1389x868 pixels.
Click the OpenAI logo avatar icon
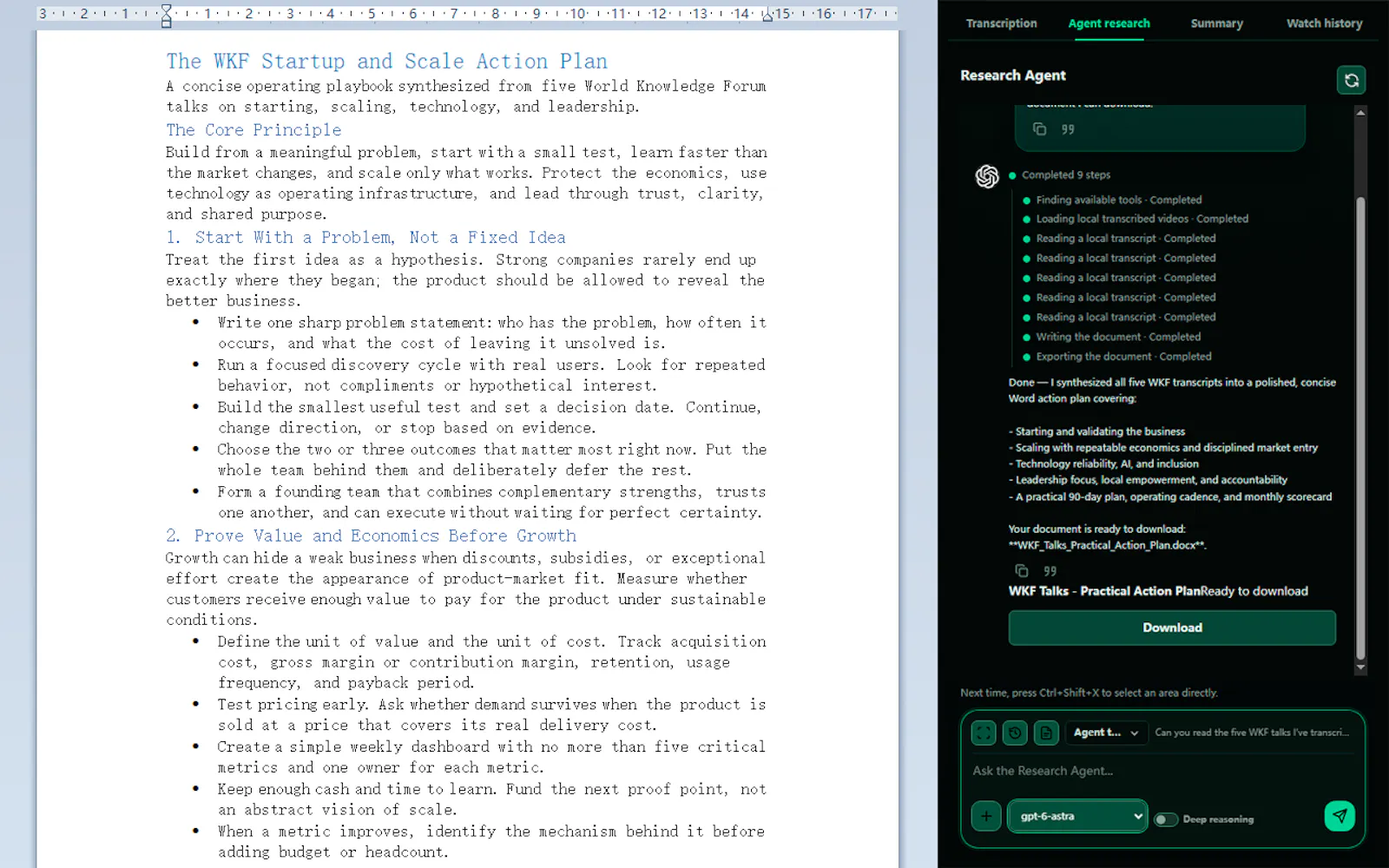click(987, 176)
